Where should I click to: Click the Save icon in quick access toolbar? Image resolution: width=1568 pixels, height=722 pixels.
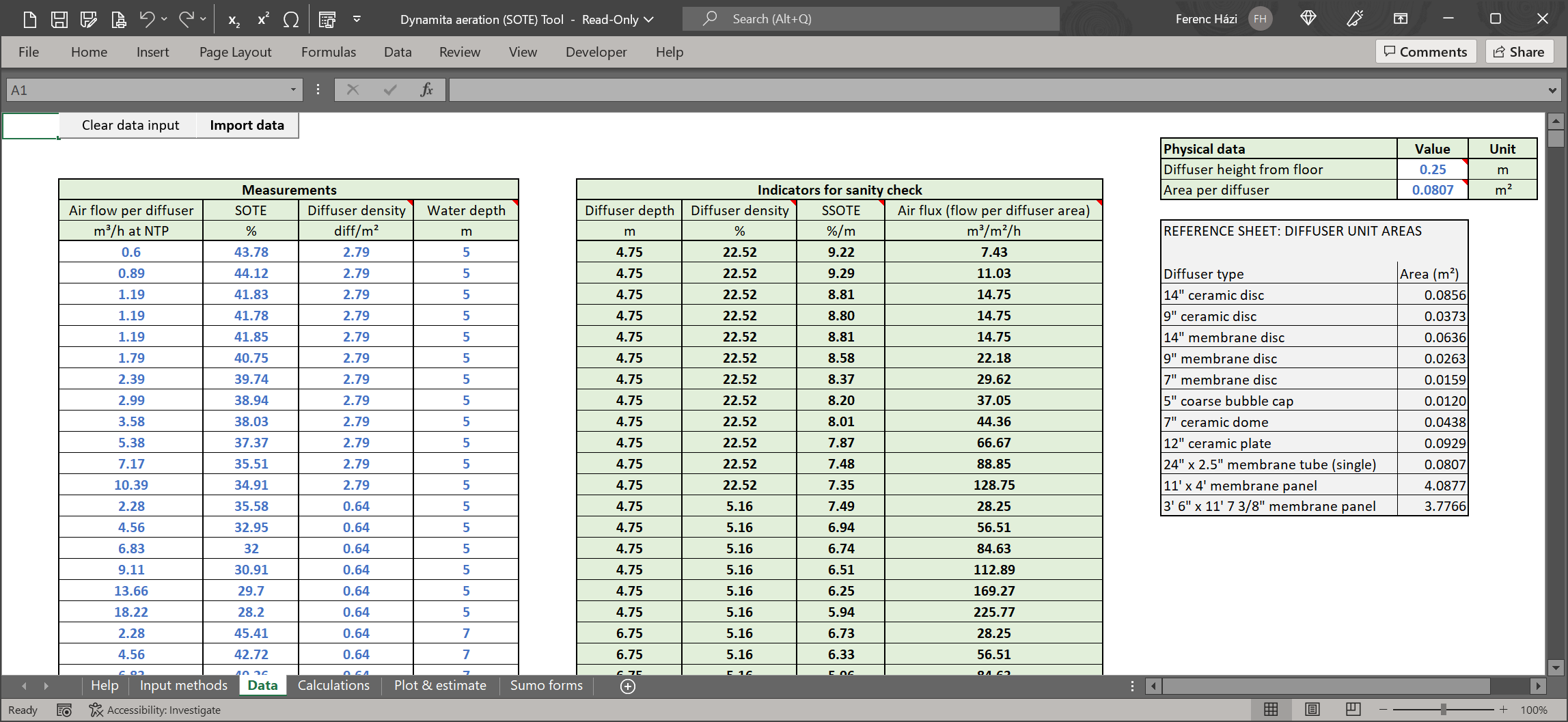[59, 19]
